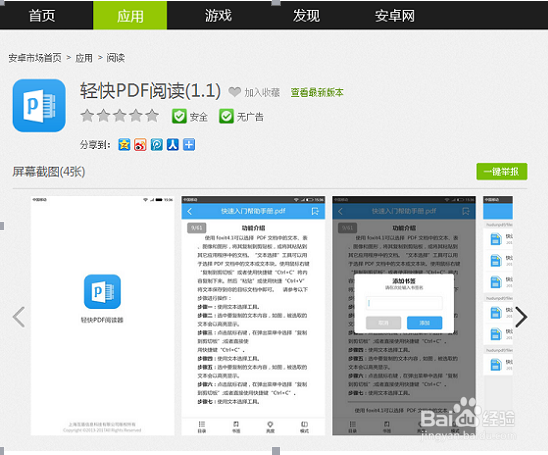Screen dimensions: 548x455
Task: Select the 应用 tab
Action: pos(130,16)
